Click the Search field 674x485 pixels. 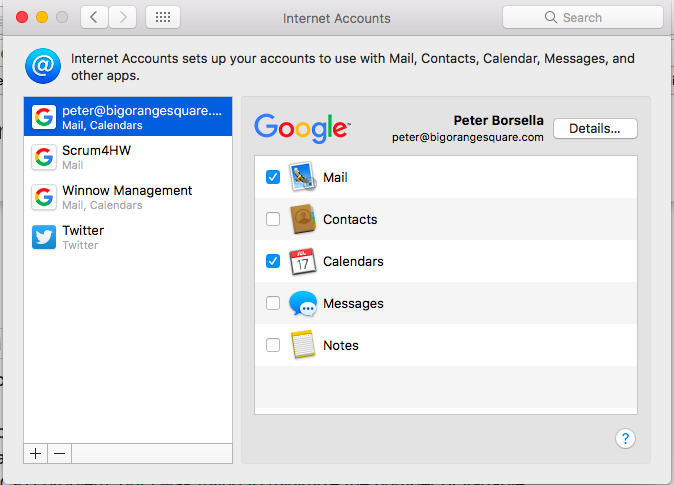(x=582, y=17)
